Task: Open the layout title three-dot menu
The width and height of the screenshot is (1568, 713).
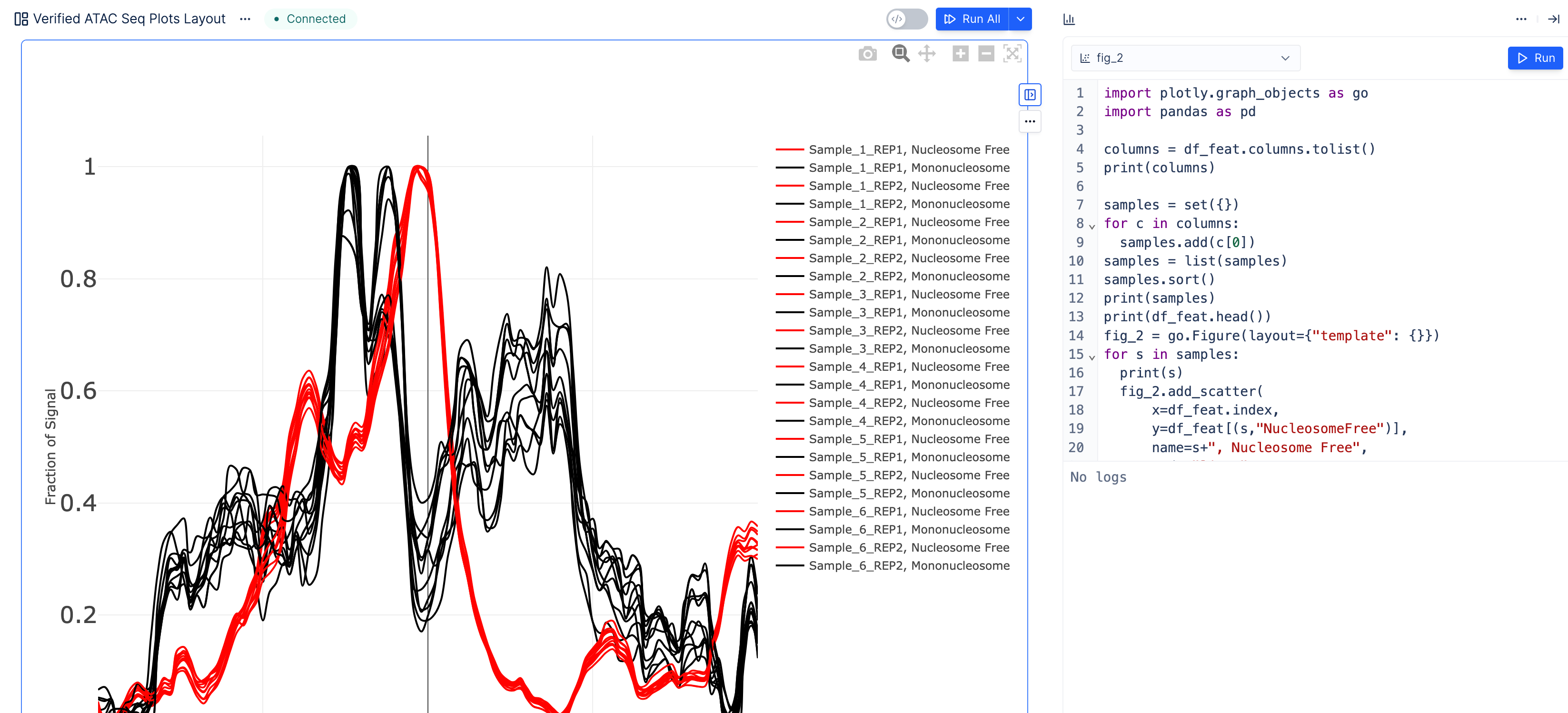Action: [x=245, y=20]
